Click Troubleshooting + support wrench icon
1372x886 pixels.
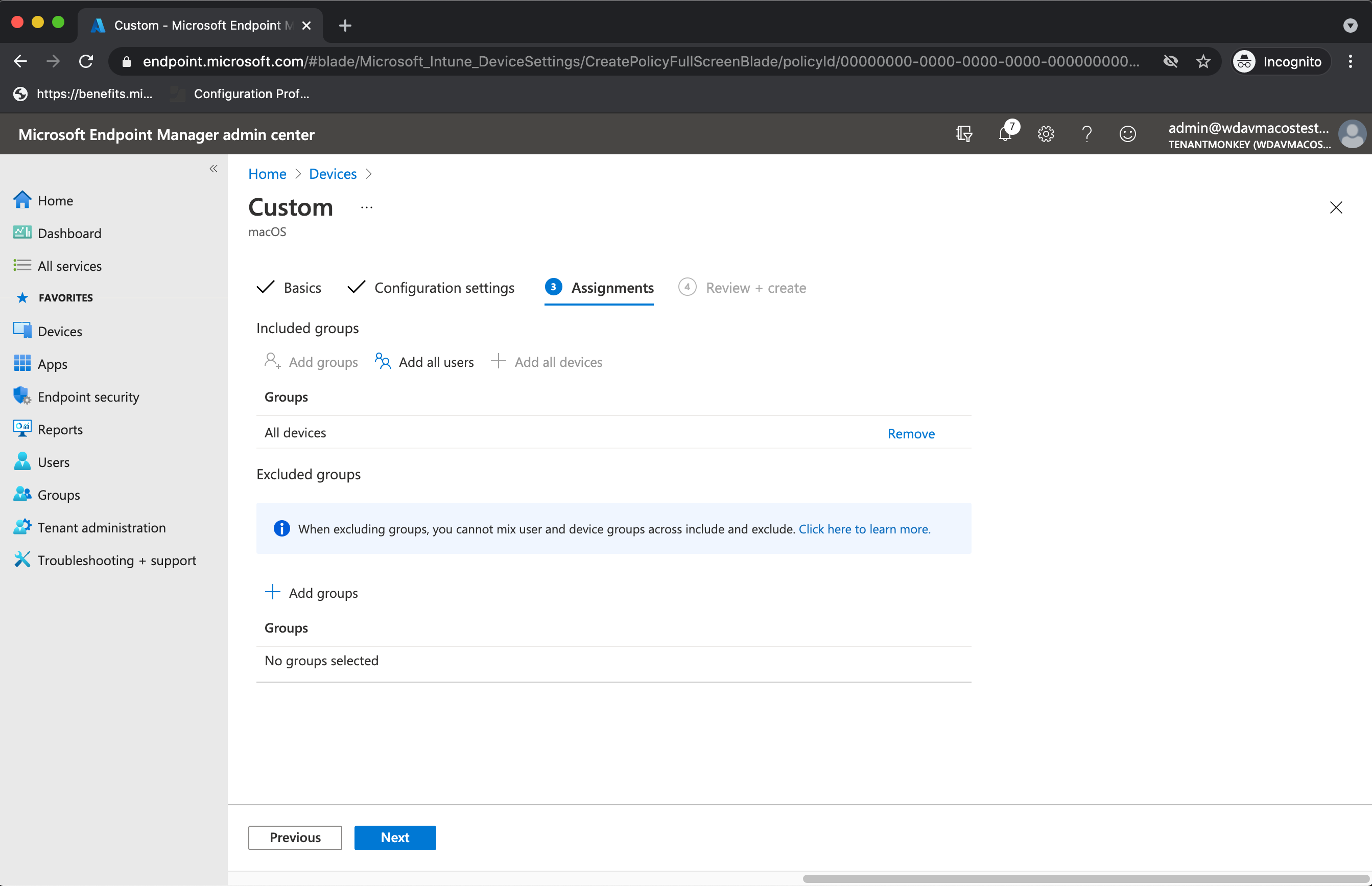22,559
